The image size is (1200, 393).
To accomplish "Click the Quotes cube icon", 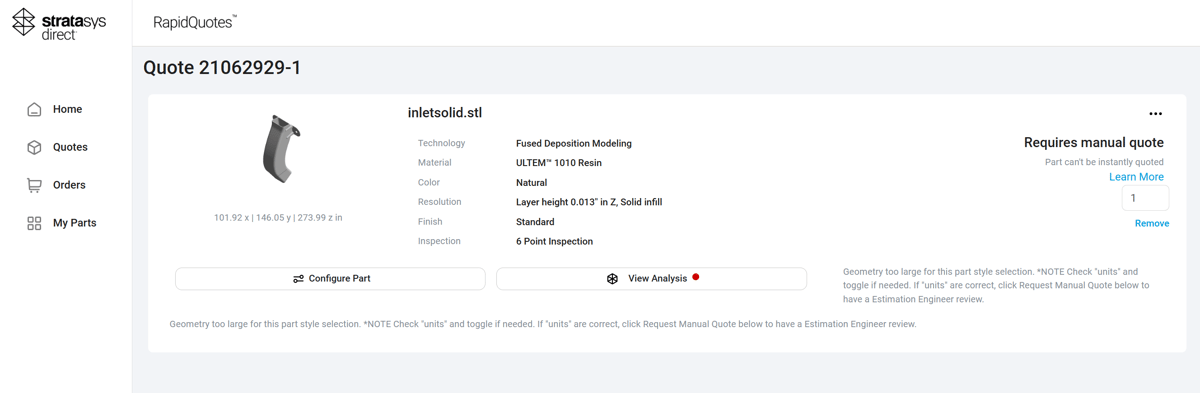I will [34, 147].
